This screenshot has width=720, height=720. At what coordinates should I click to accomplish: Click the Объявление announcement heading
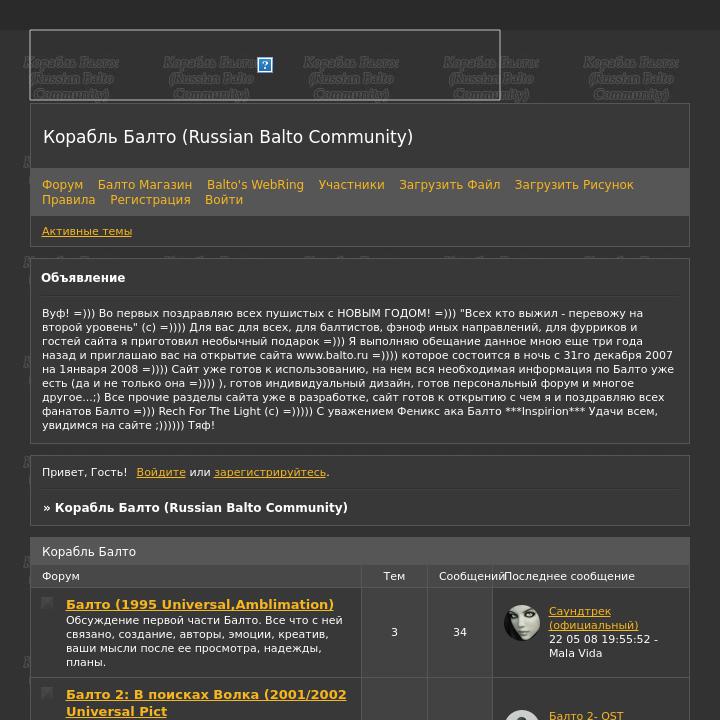tap(83, 278)
